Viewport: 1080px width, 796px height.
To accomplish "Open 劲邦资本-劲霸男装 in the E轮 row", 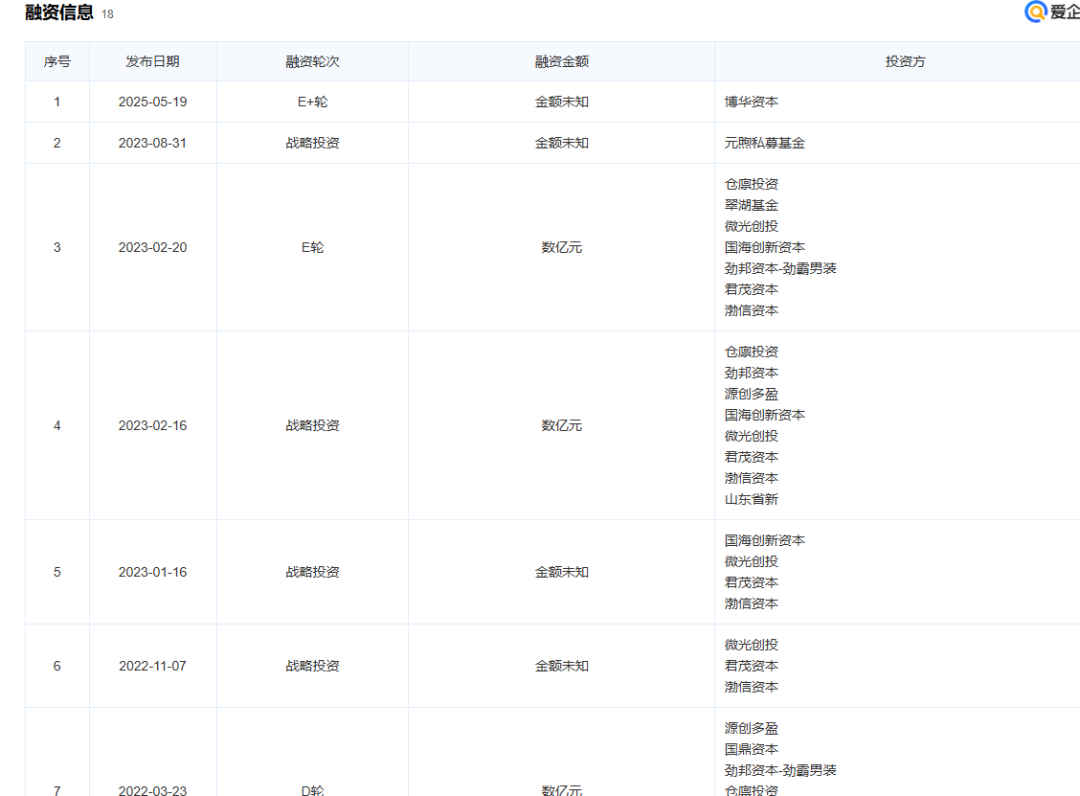I will pyautogui.click(x=780, y=269).
